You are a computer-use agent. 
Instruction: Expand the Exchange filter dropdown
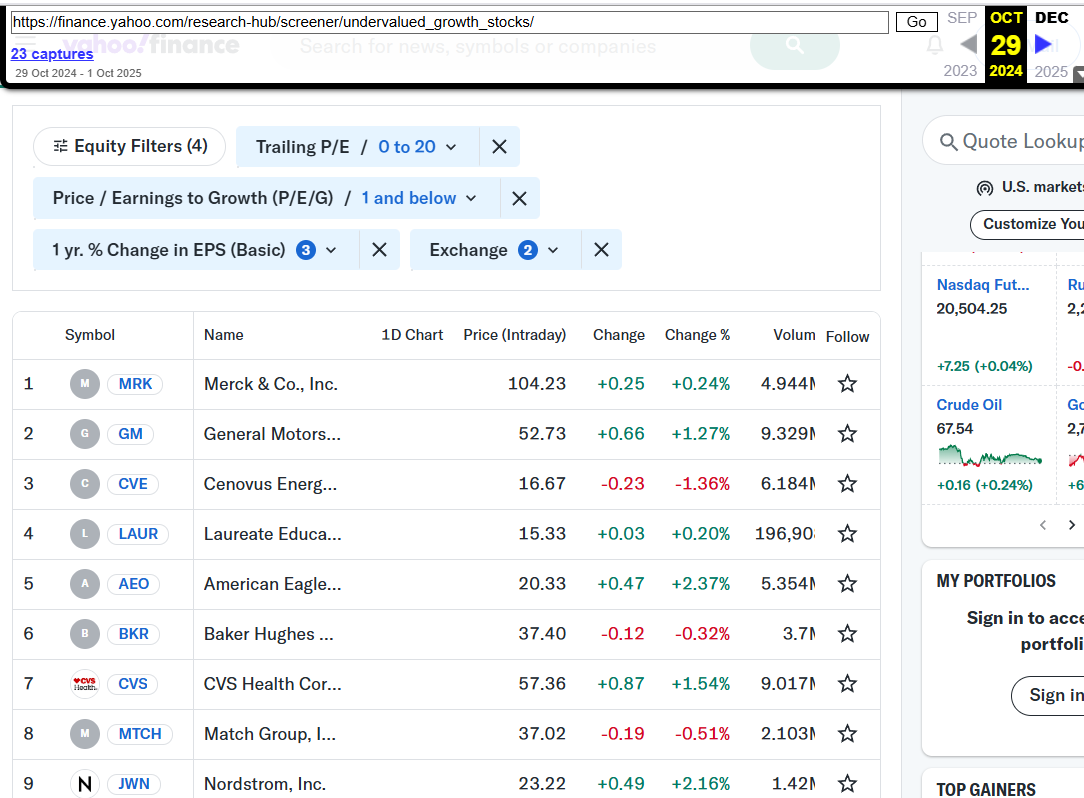coord(495,250)
